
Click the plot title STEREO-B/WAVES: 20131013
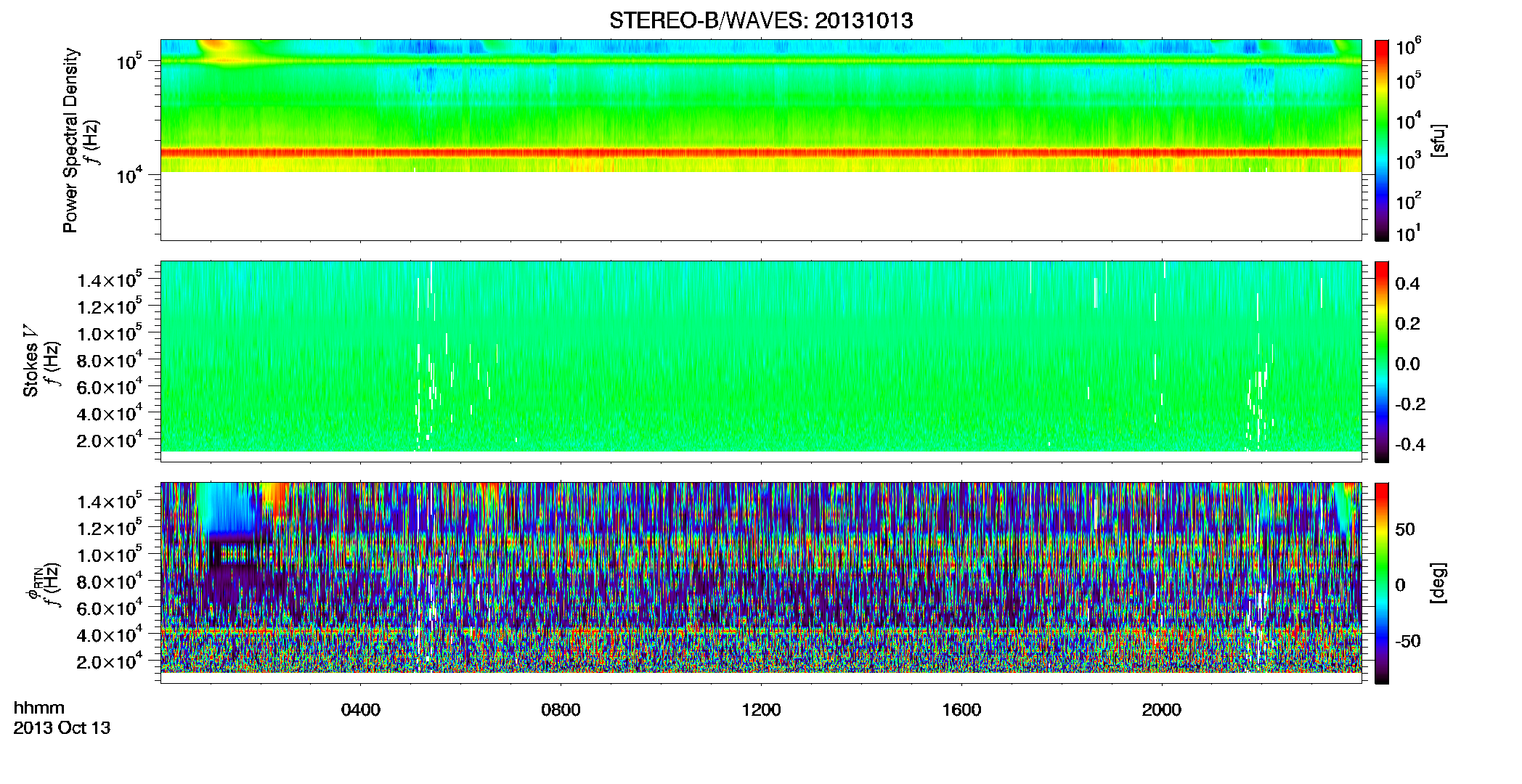[x=761, y=20]
